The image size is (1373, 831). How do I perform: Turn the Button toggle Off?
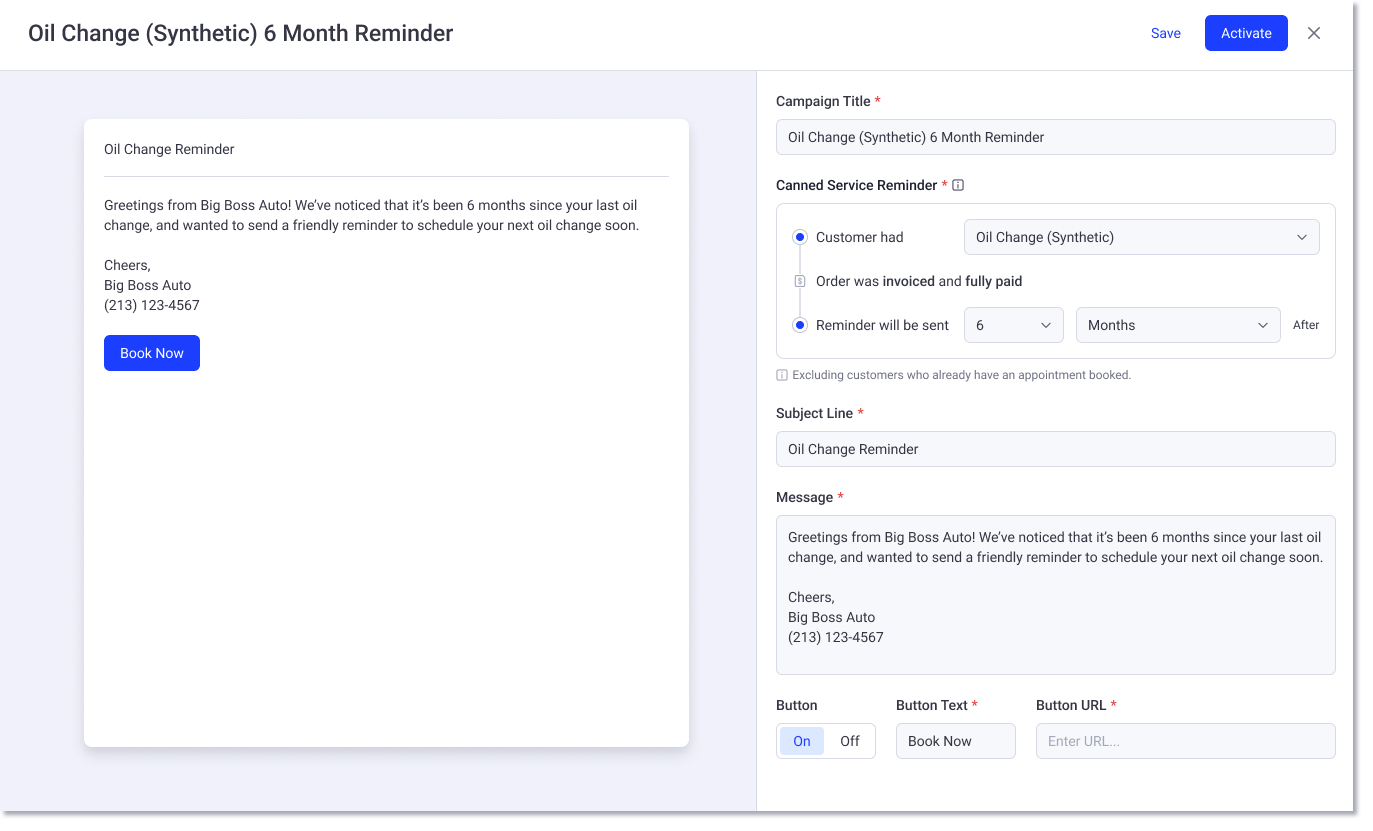pos(849,741)
